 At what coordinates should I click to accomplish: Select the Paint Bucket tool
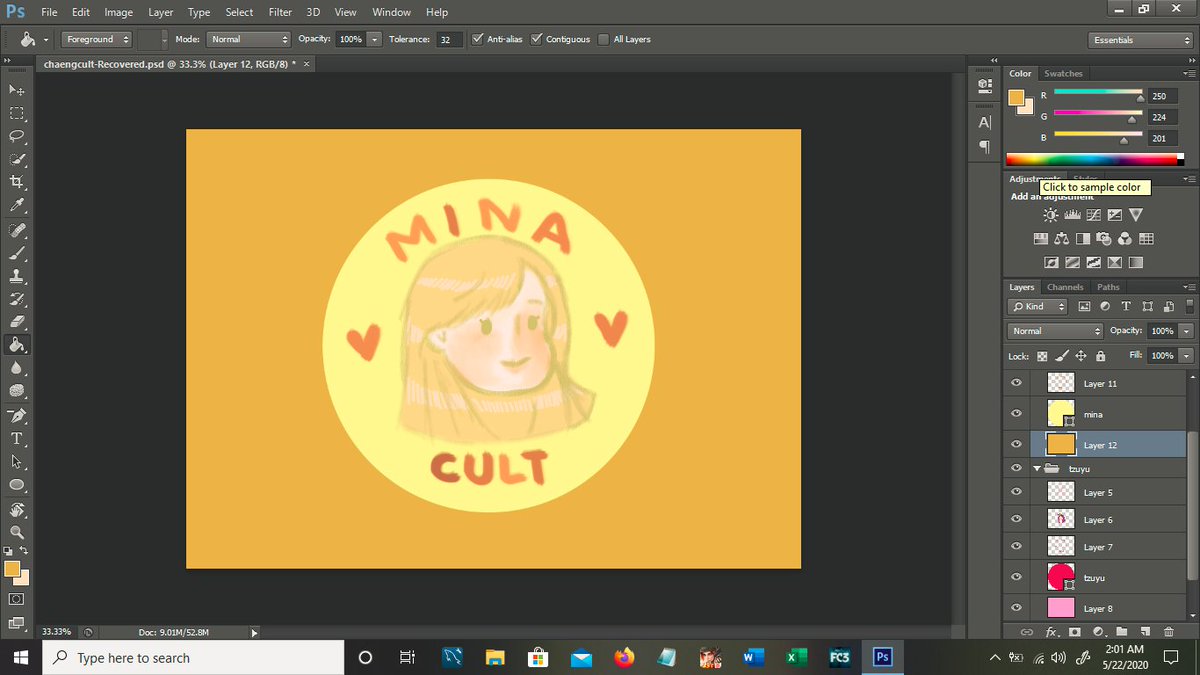tap(17, 345)
